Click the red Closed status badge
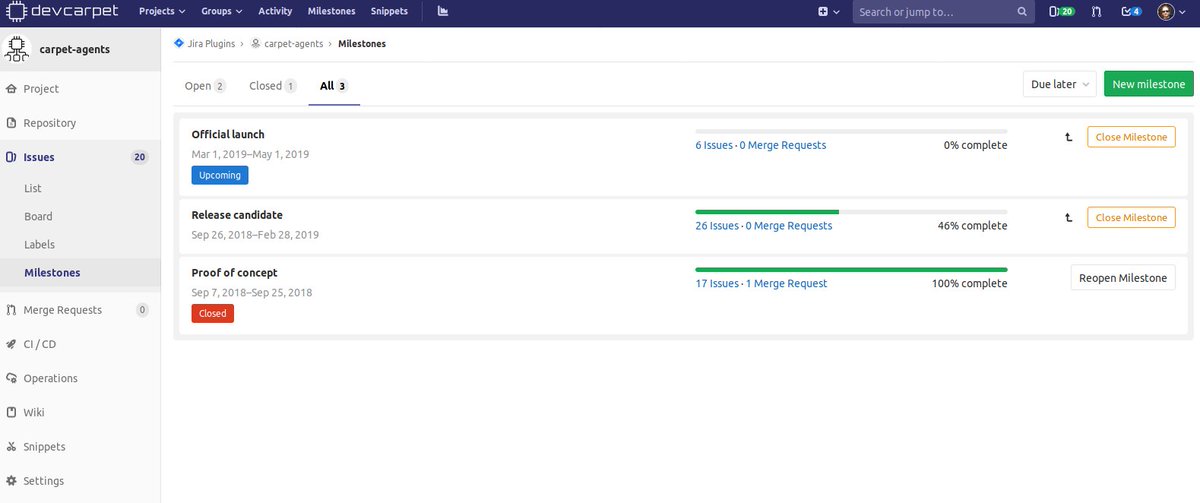This screenshot has height=503, width=1200. [x=213, y=313]
